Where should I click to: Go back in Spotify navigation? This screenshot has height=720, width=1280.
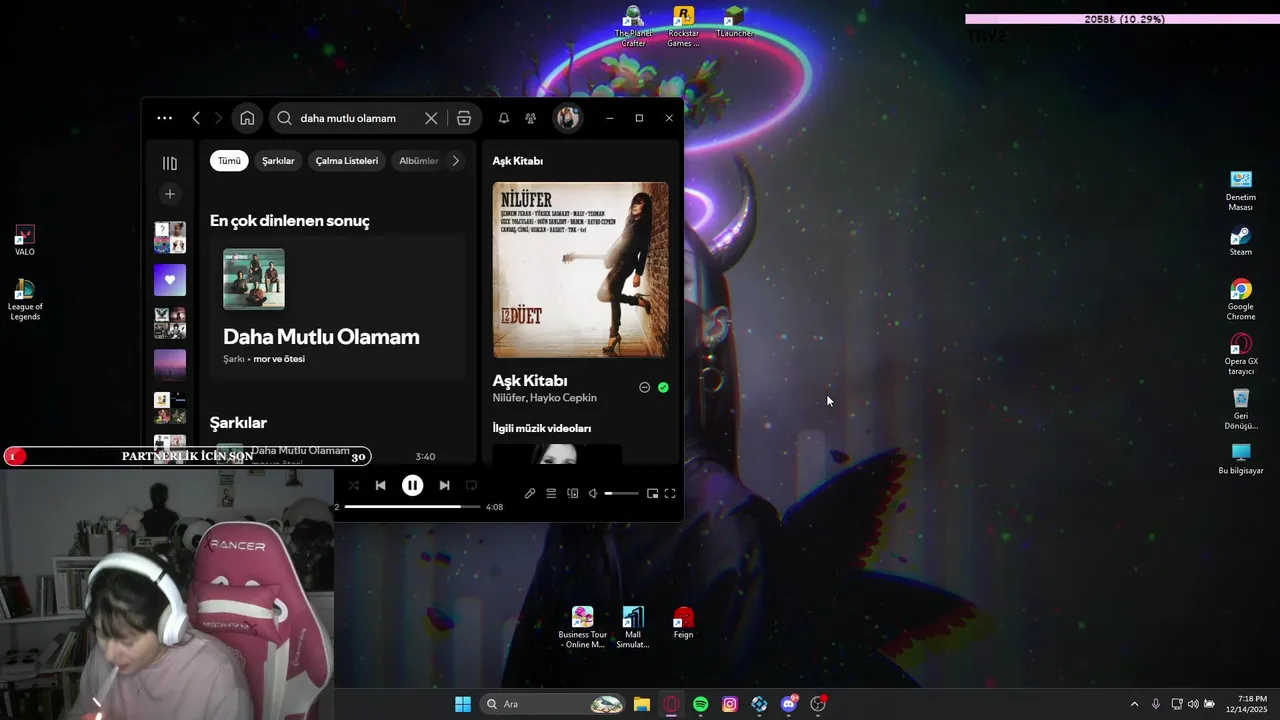pyautogui.click(x=196, y=118)
